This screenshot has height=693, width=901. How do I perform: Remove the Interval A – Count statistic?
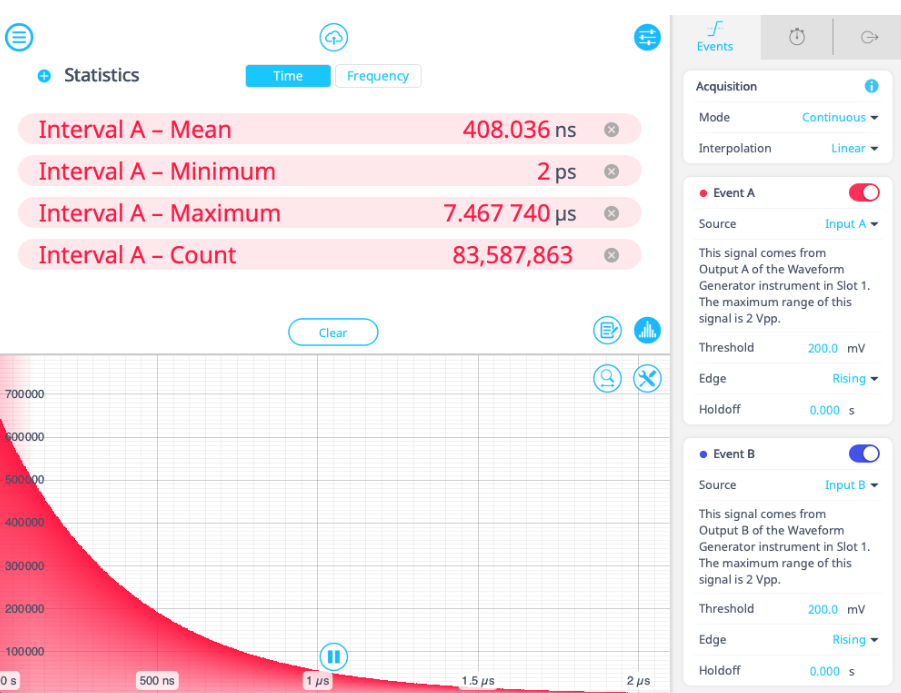pyautogui.click(x=611, y=255)
